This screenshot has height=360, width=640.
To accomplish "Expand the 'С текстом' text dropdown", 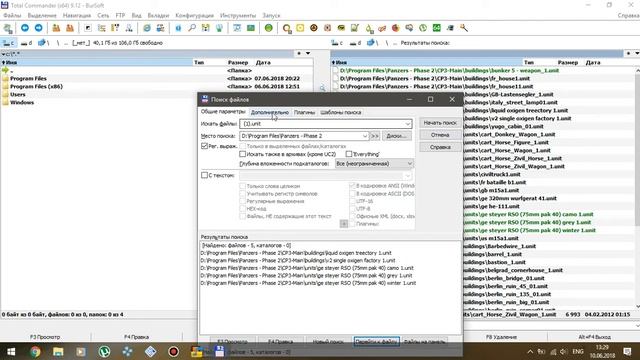I will click(407, 176).
